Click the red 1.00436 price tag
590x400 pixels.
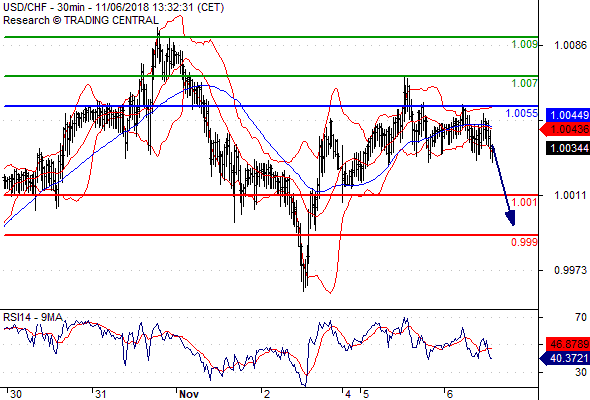point(564,130)
